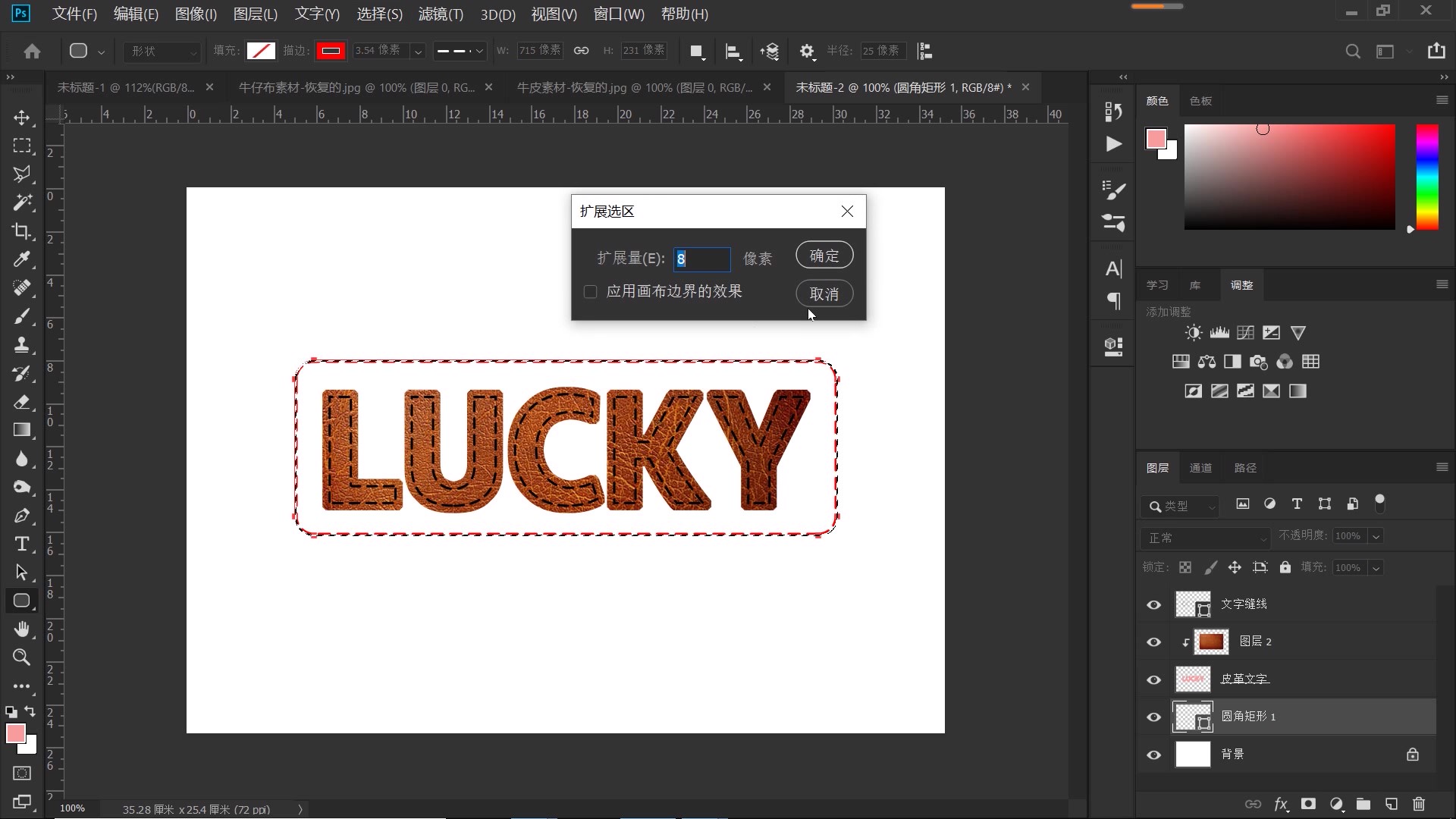Image resolution: width=1456 pixels, height=819 pixels.
Task: Open the layer blend mode 正常 dropdown
Action: coord(1205,538)
